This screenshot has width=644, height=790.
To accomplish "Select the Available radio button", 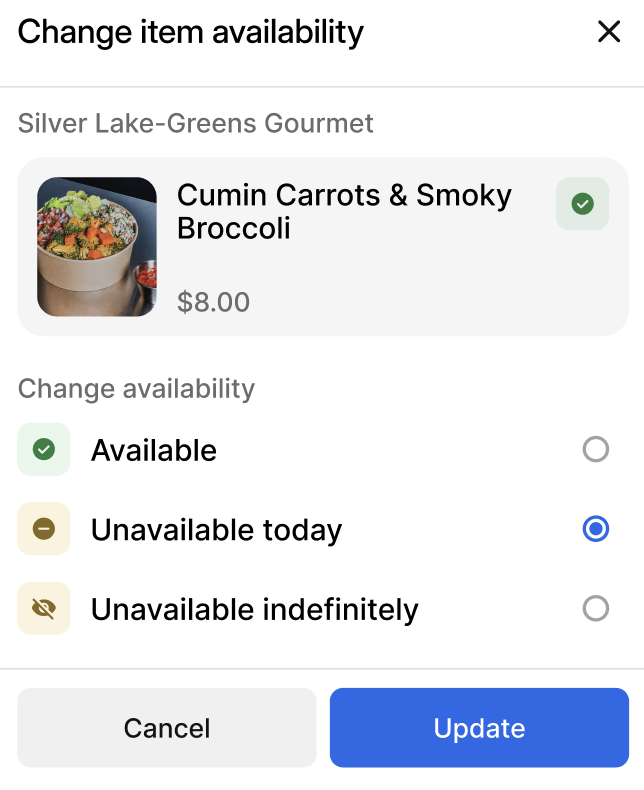I will (x=596, y=450).
